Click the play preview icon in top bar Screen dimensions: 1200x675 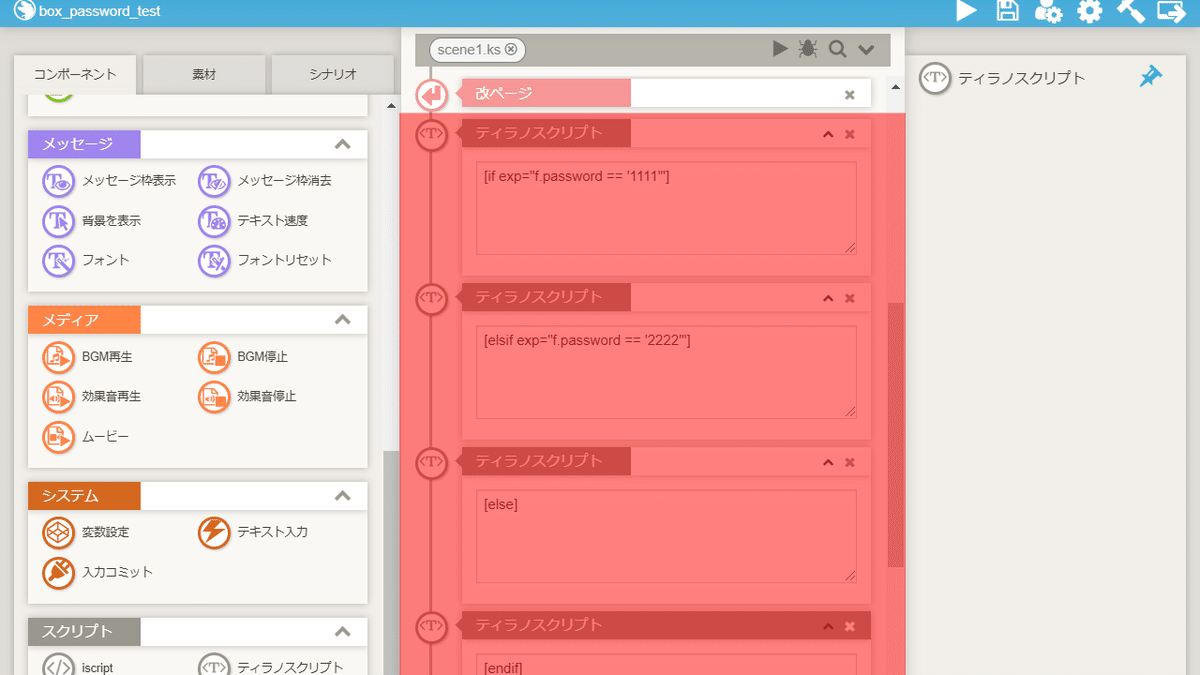click(x=966, y=11)
